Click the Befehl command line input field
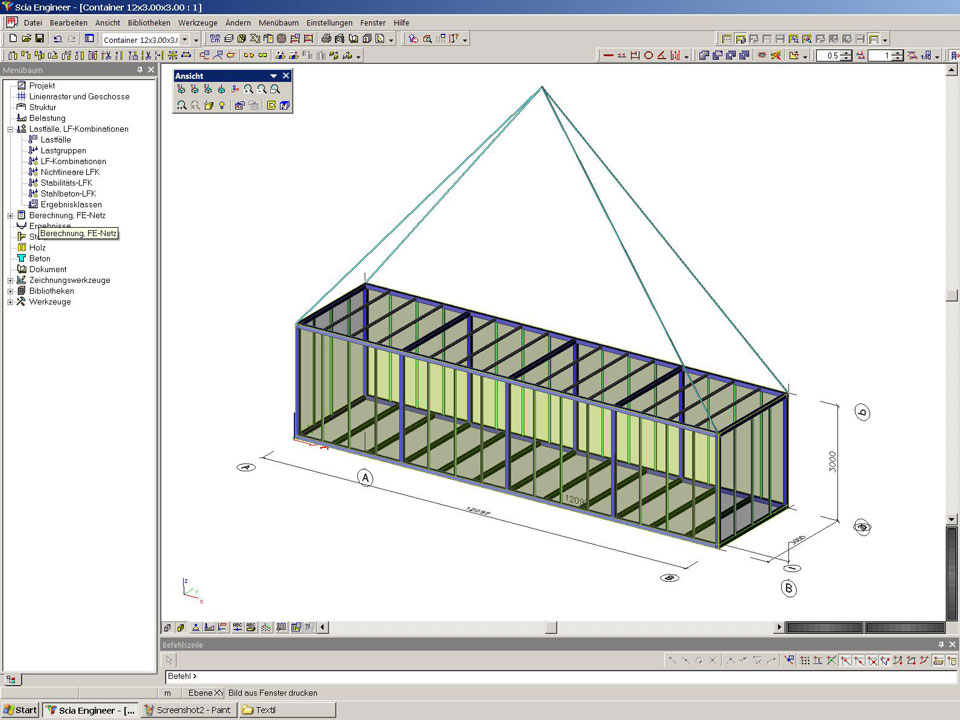The height and width of the screenshot is (720, 960). (560, 677)
